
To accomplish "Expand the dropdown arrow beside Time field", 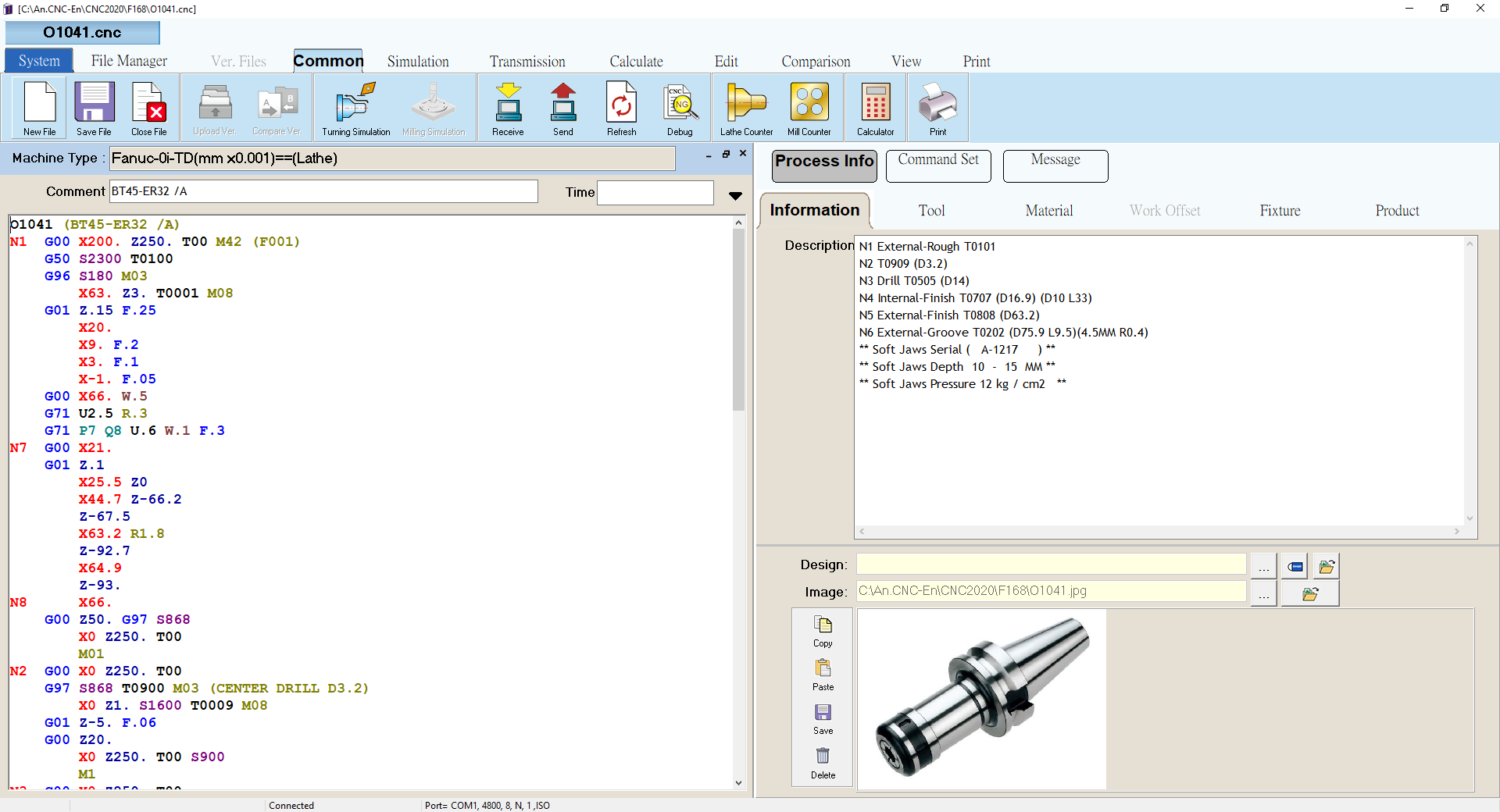I will coord(735,196).
